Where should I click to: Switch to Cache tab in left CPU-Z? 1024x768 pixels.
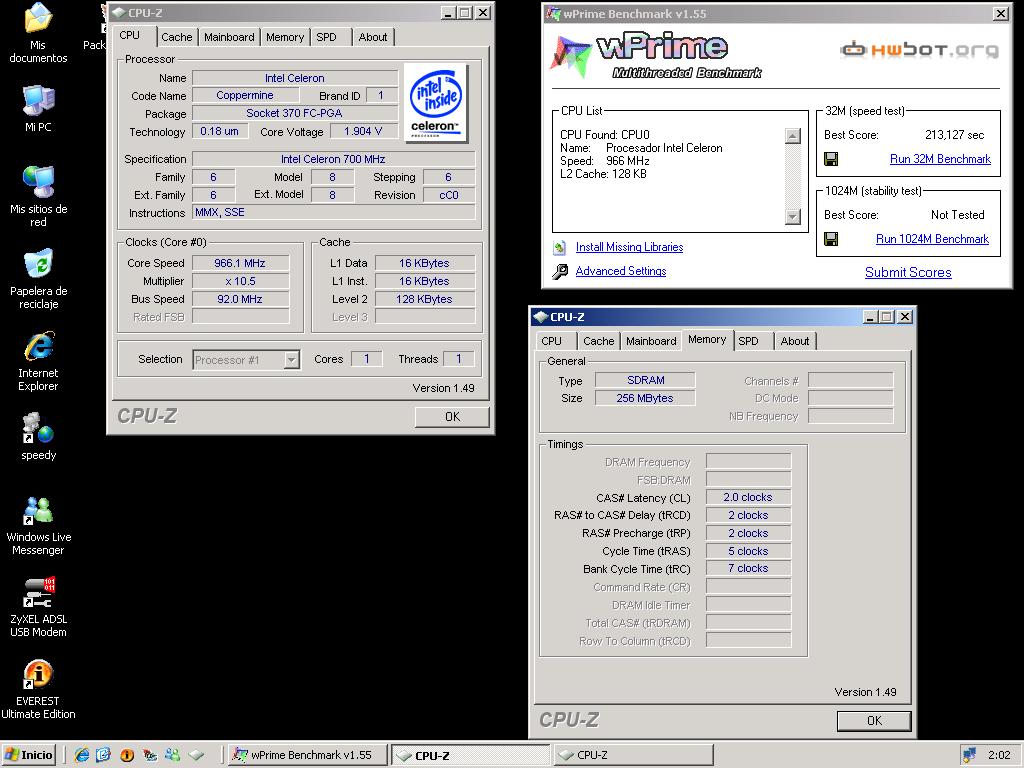click(177, 37)
